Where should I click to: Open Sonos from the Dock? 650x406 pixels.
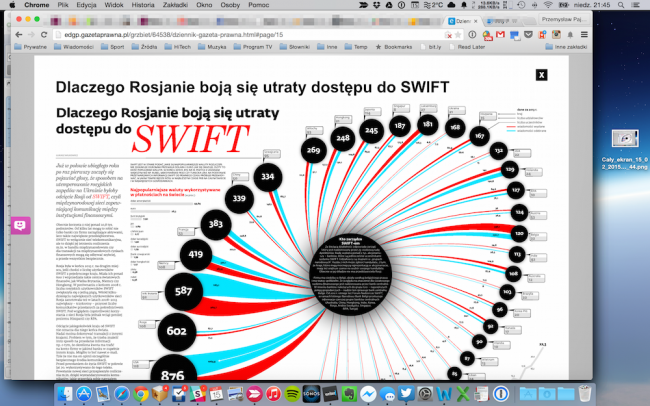click(311, 394)
